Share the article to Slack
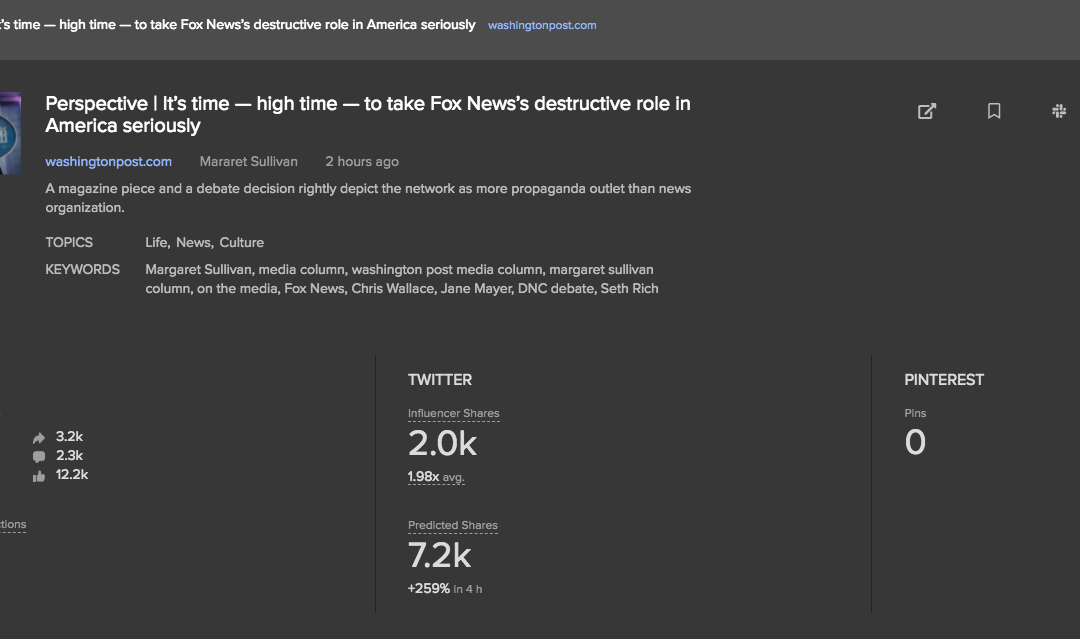The height and width of the screenshot is (639, 1080). click(1059, 111)
